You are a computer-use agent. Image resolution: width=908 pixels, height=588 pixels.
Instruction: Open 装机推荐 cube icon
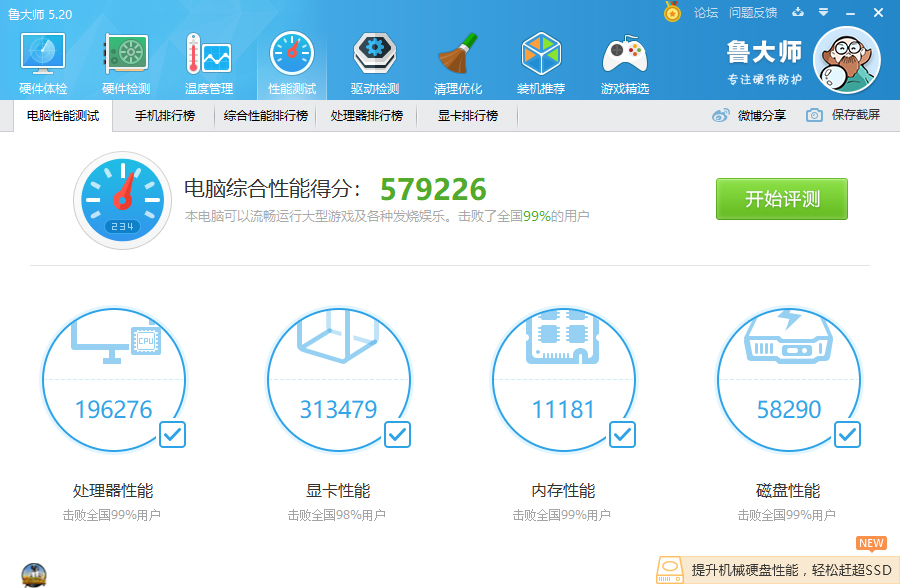541,63
